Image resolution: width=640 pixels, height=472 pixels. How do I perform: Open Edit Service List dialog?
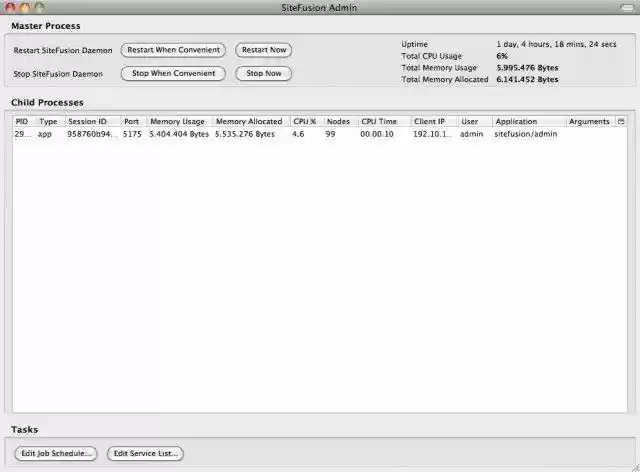(x=145, y=453)
